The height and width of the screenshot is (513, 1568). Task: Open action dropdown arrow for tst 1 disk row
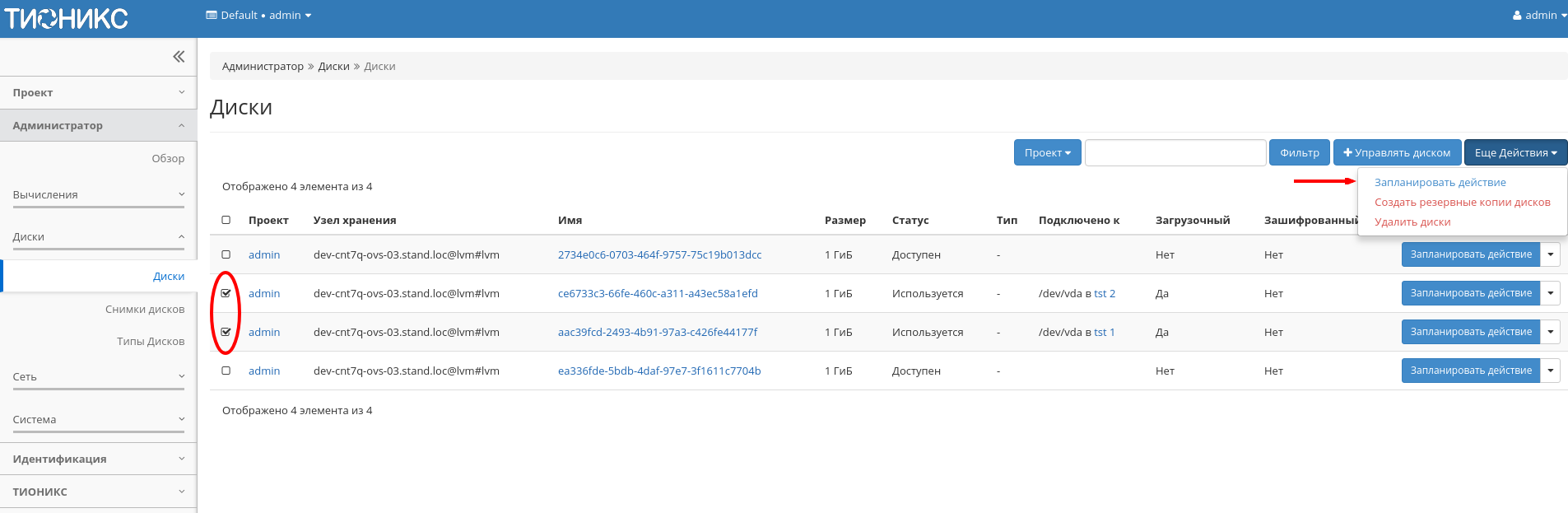1550,332
